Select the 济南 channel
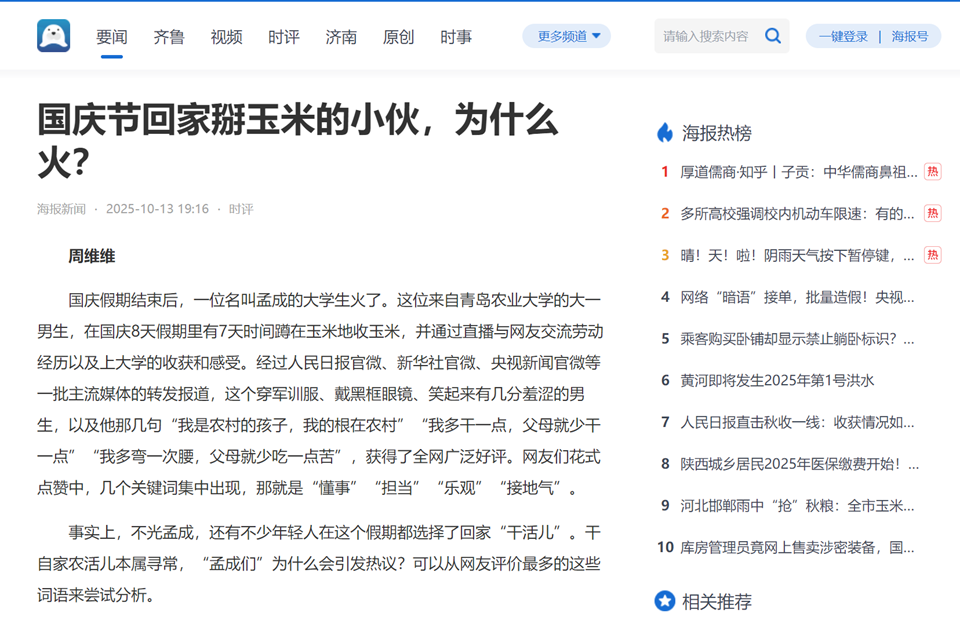Viewport: 960px width, 624px height. (x=341, y=37)
